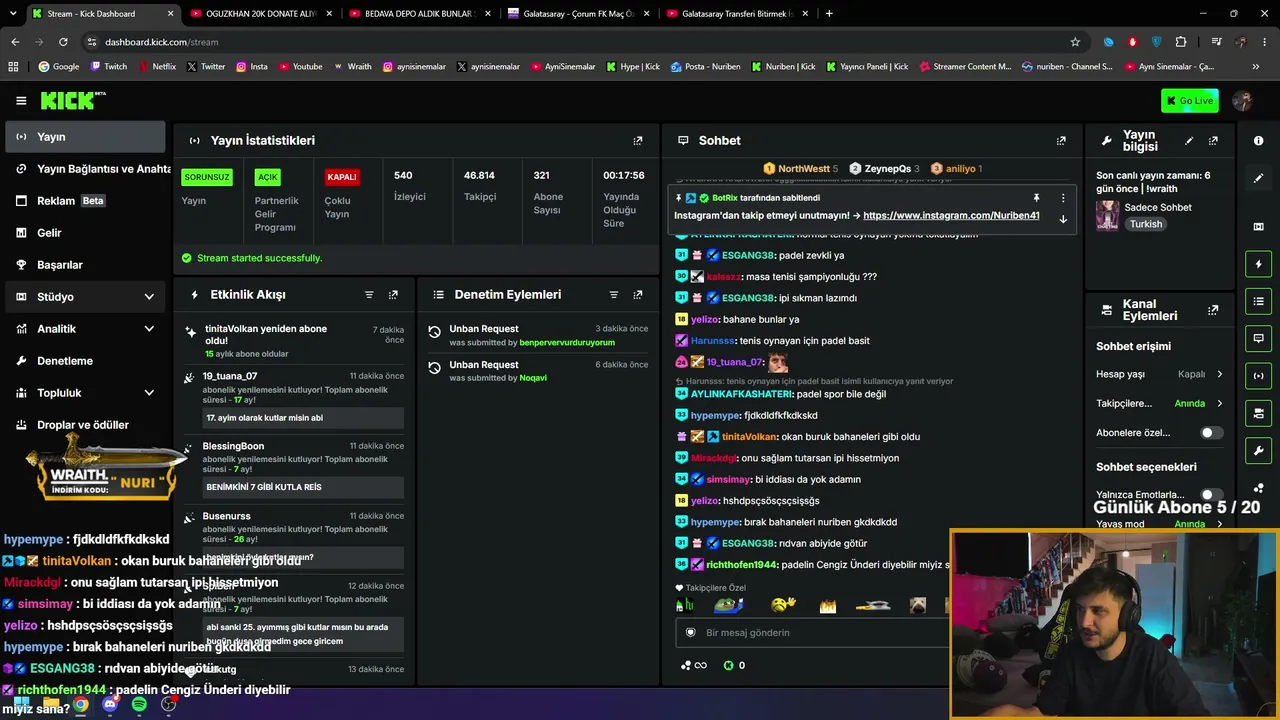Screen dimensions: 1280x720
Task: Open Yayın in the sidebar
Action: click(x=85, y=137)
